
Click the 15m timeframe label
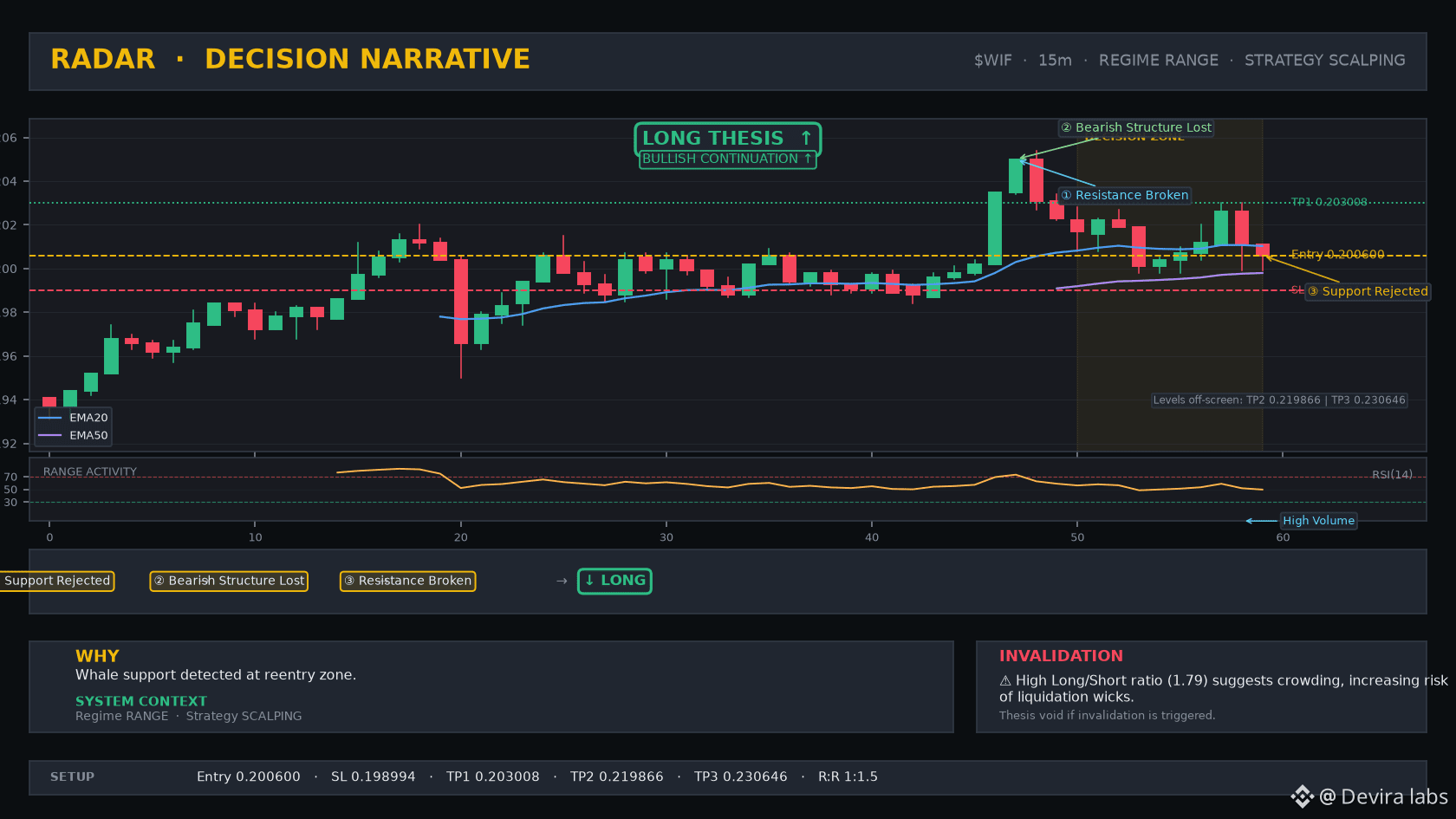click(1055, 61)
